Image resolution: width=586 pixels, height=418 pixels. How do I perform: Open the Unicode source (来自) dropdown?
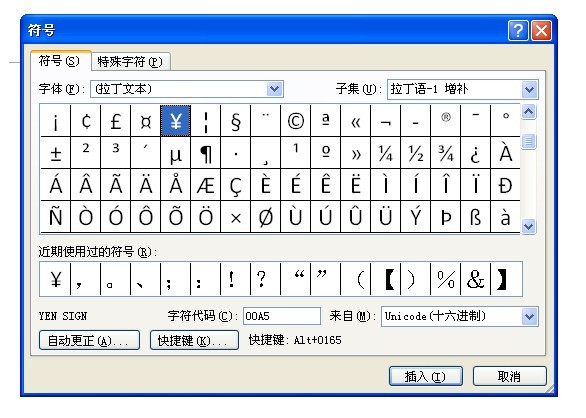529,317
